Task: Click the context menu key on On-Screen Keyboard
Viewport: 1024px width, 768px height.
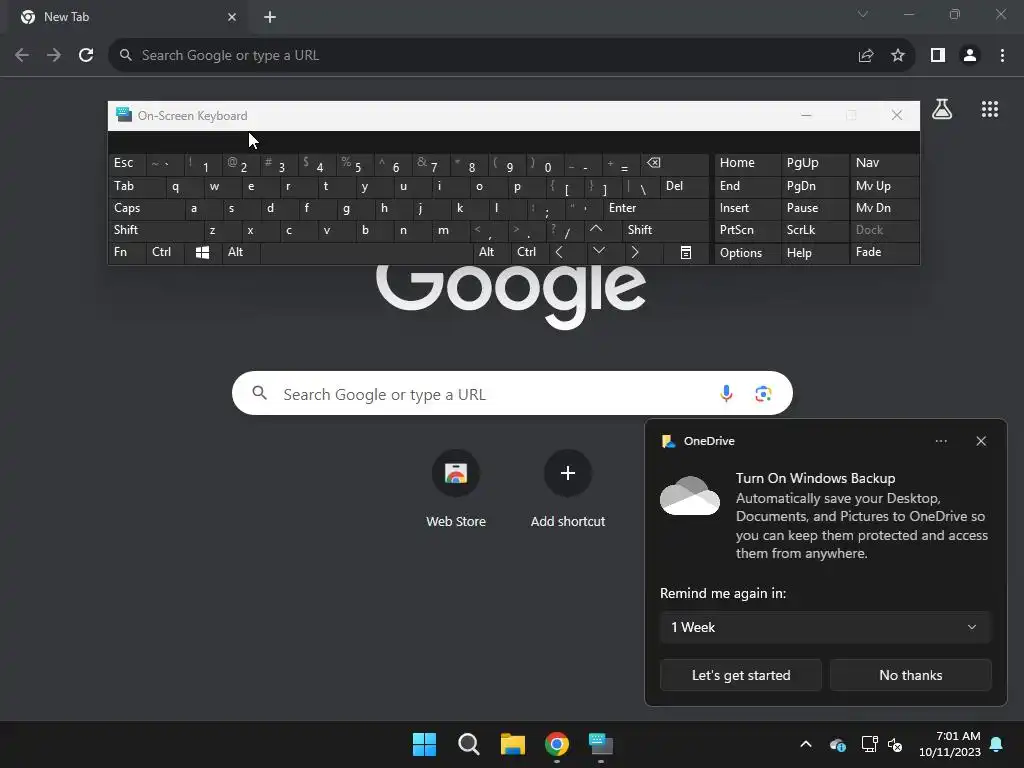Action: coord(686,253)
